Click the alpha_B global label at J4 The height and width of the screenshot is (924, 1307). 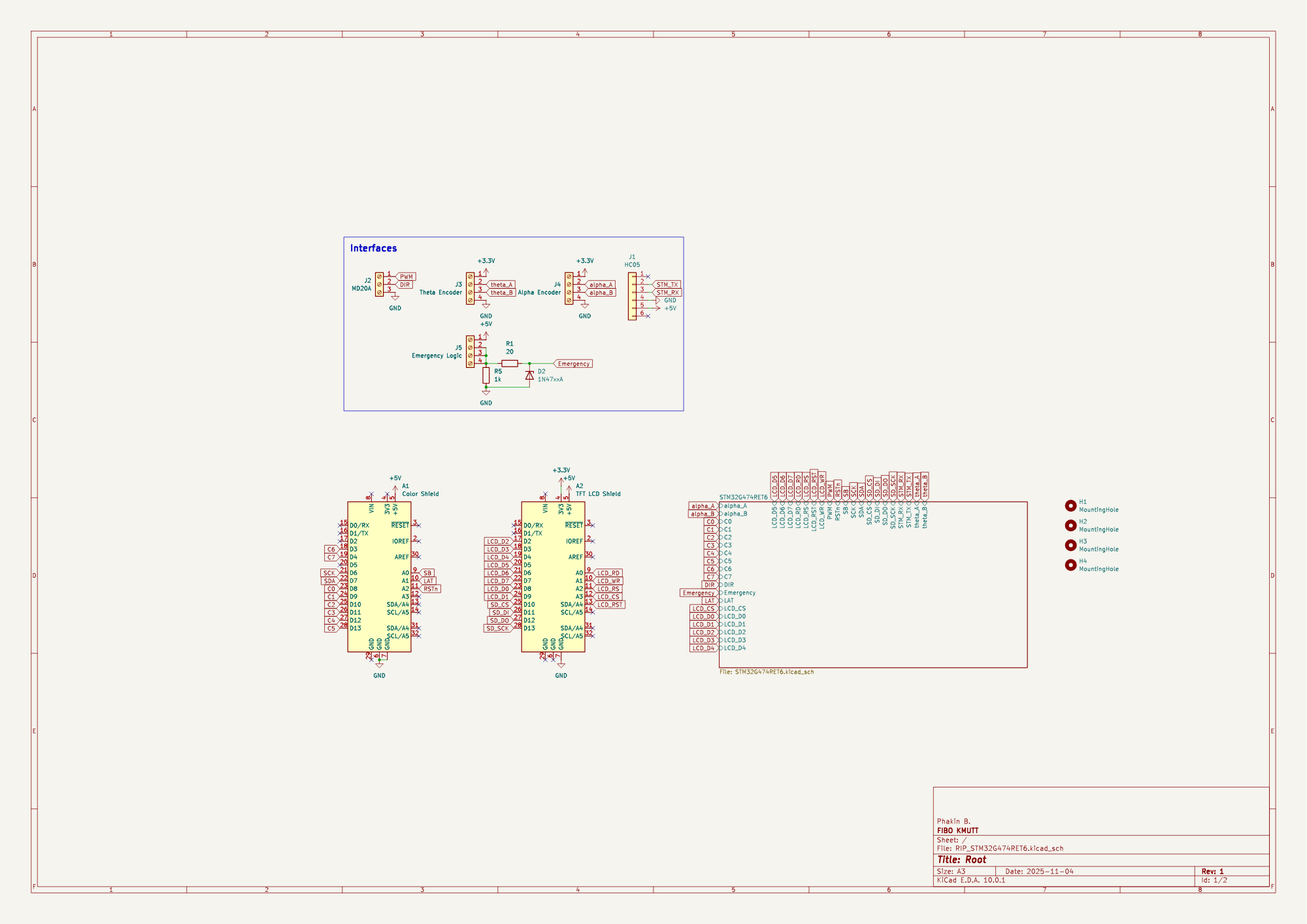(601, 292)
